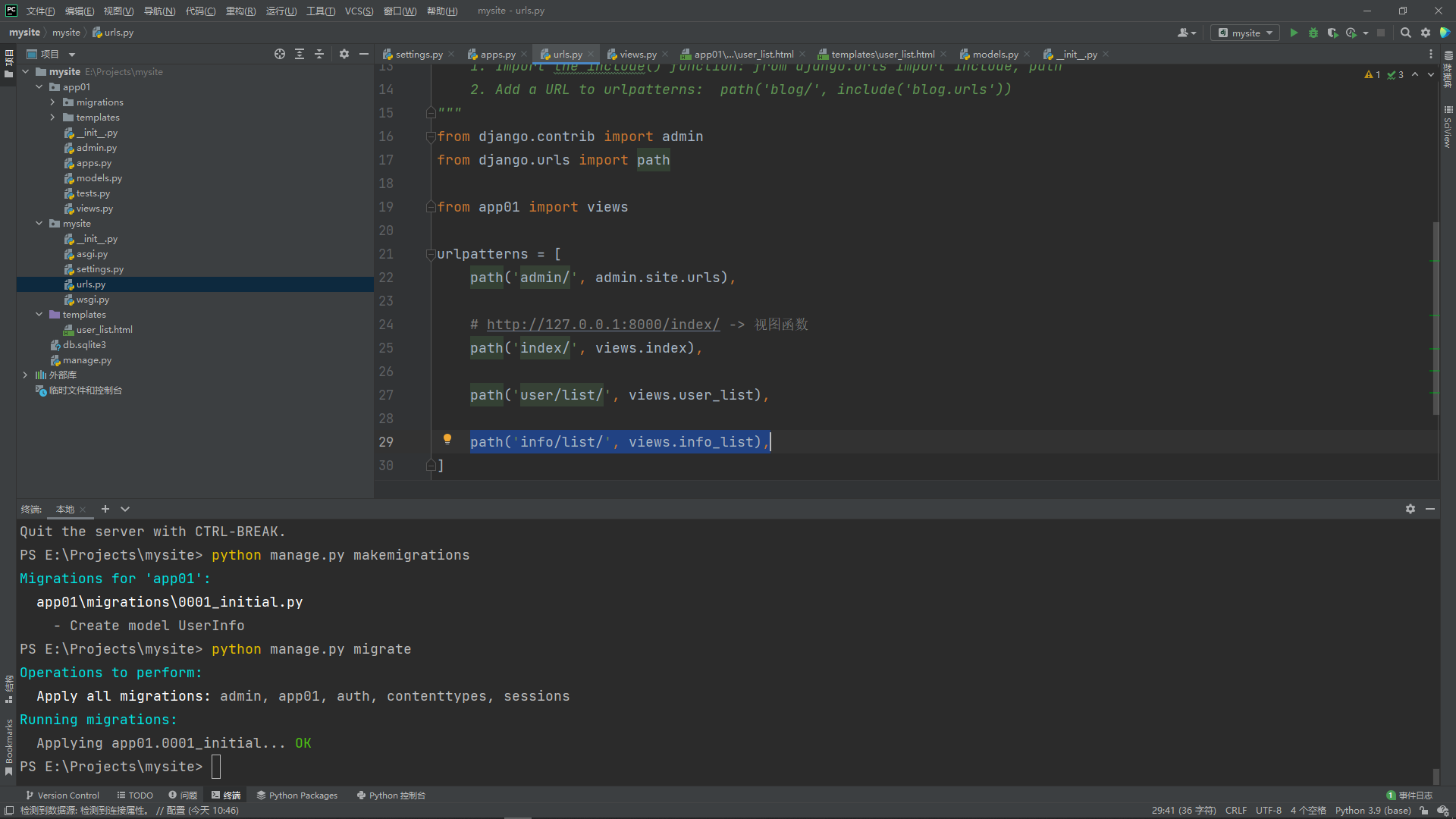Run the mysite configuration with green play icon
1456x819 pixels.
click(x=1294, y=33)
